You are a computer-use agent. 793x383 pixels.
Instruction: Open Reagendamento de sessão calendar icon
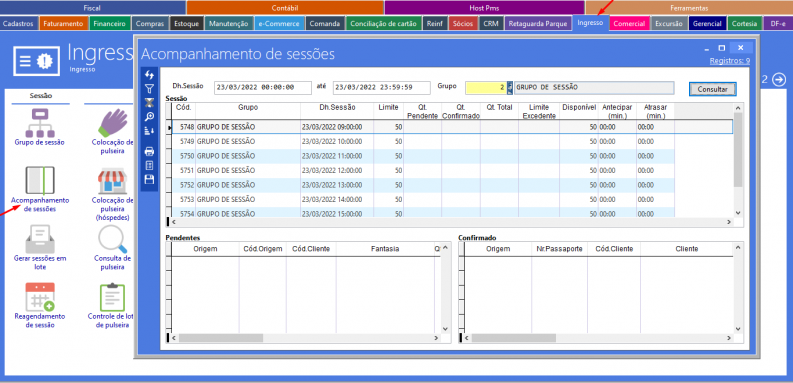tap(40, 297)
